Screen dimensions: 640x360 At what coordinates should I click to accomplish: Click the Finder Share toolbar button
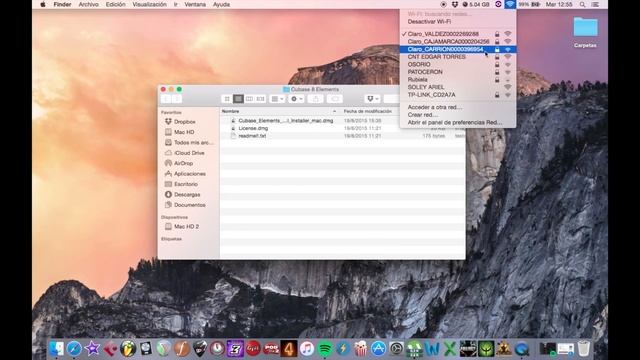[316, 99]
